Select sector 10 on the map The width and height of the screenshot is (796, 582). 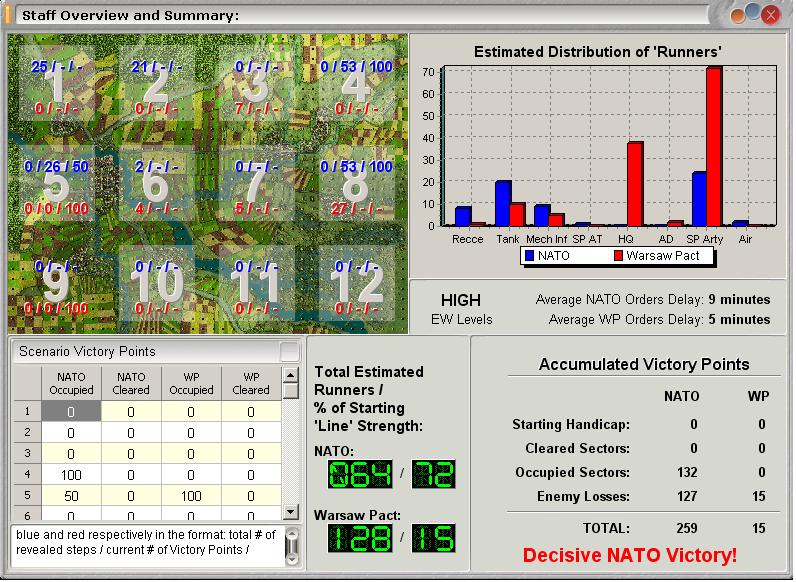tap(156, 284)
